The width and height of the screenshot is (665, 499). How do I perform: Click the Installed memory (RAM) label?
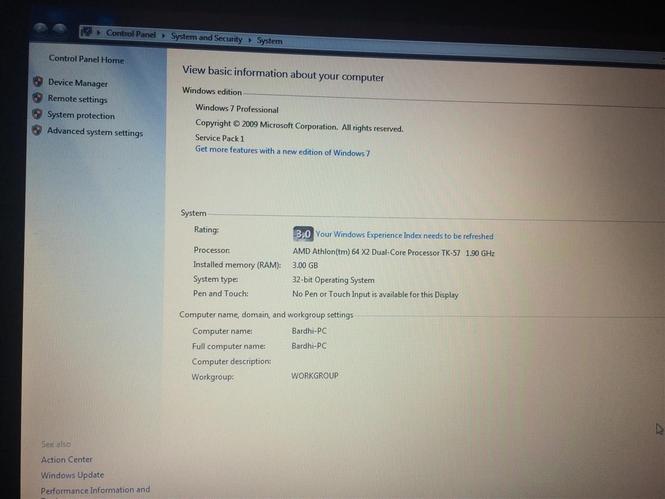click(x=237, y=265)
